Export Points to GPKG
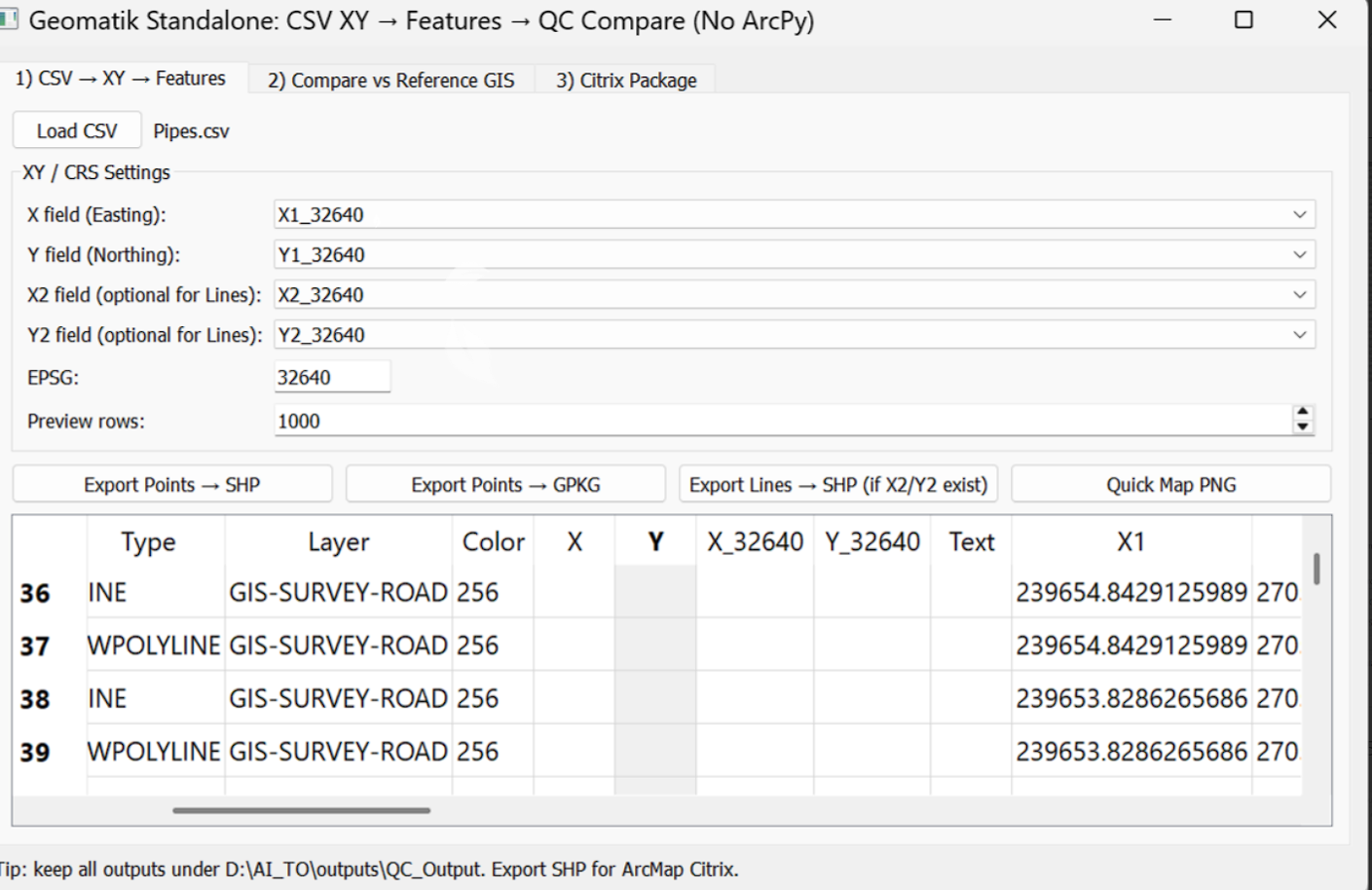This screenshot has width=1372, height=890. 505,484
